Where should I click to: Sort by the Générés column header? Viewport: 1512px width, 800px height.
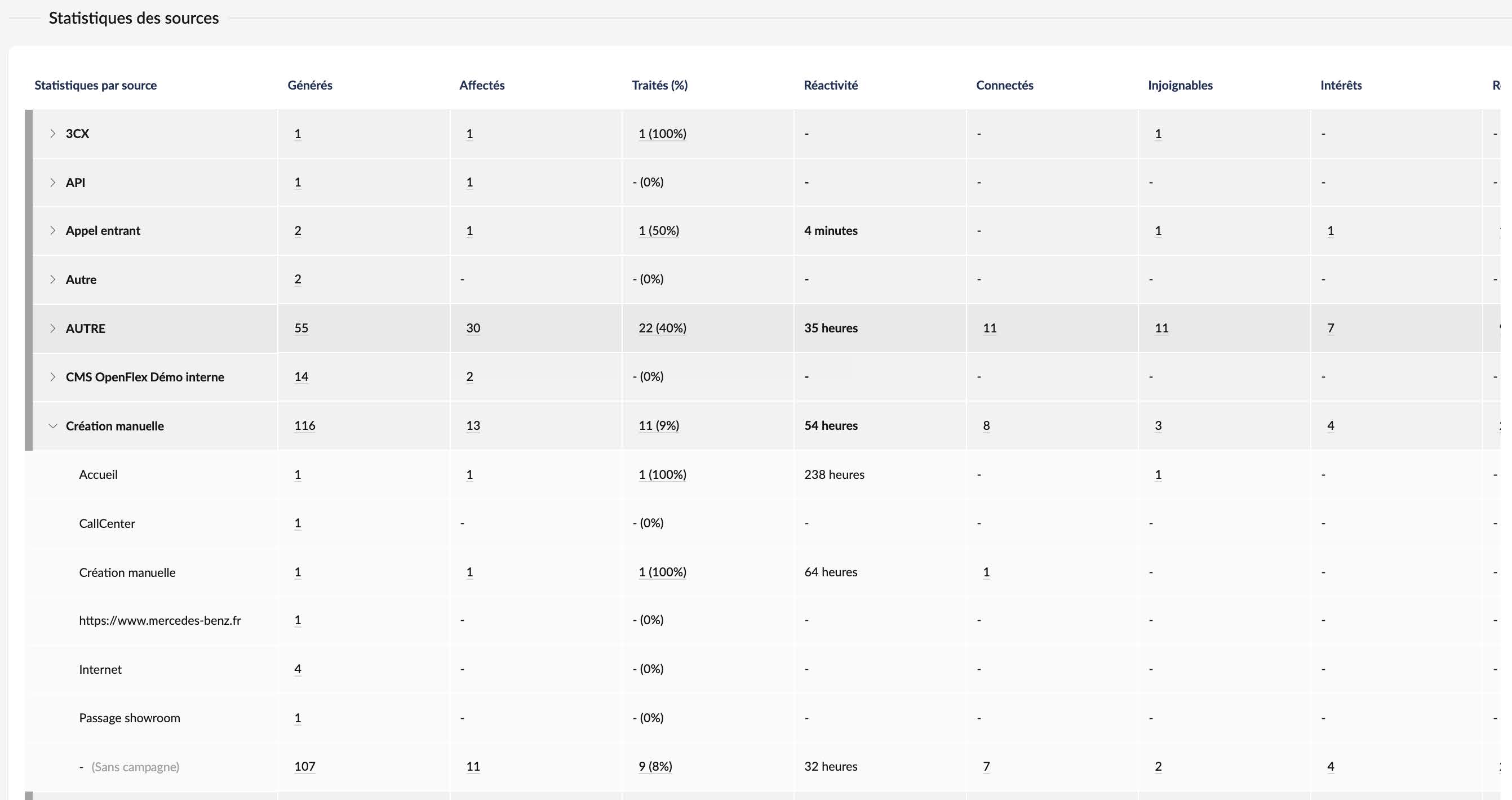click(310, 85)
